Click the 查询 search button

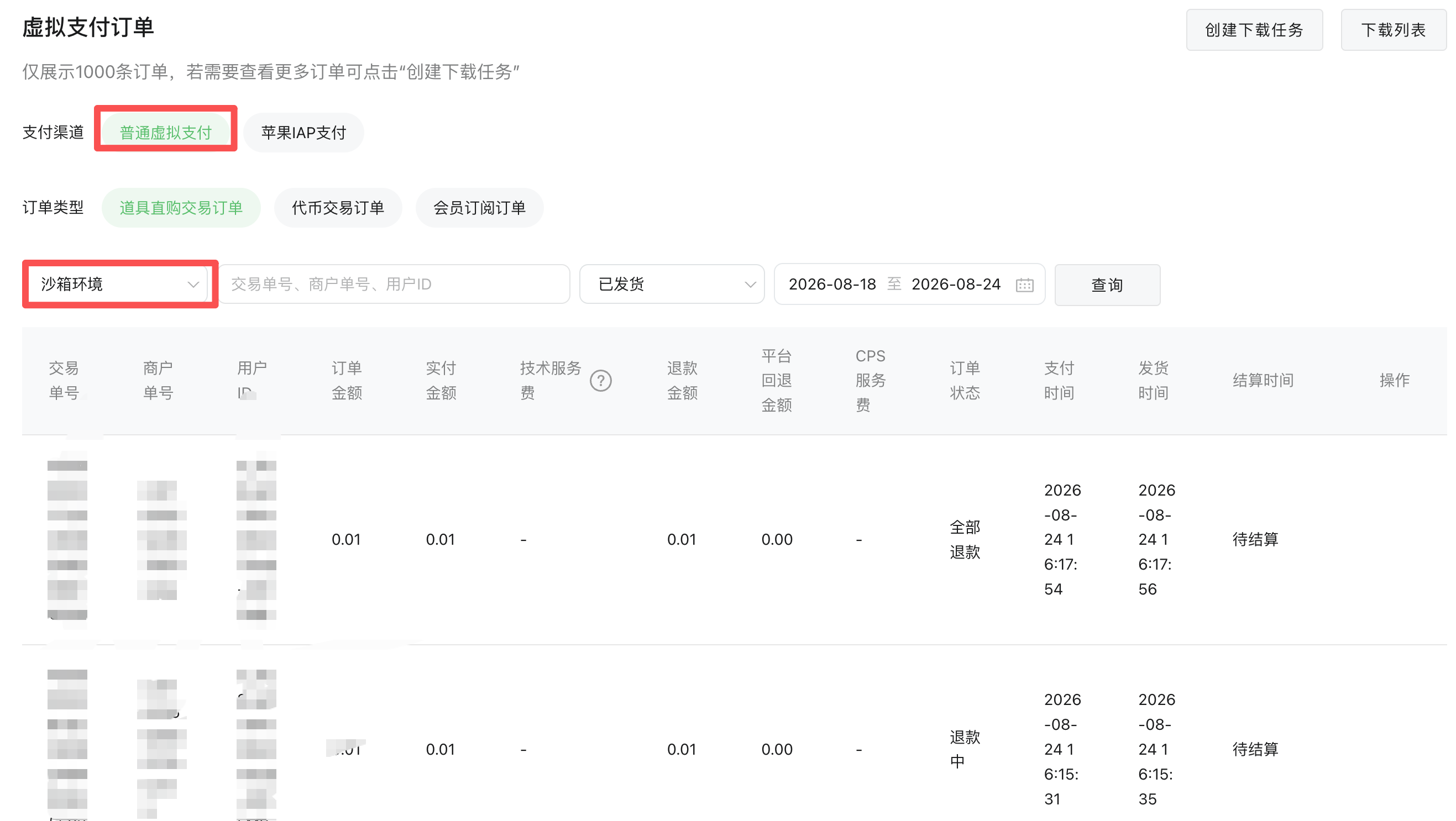[1107, 285]
